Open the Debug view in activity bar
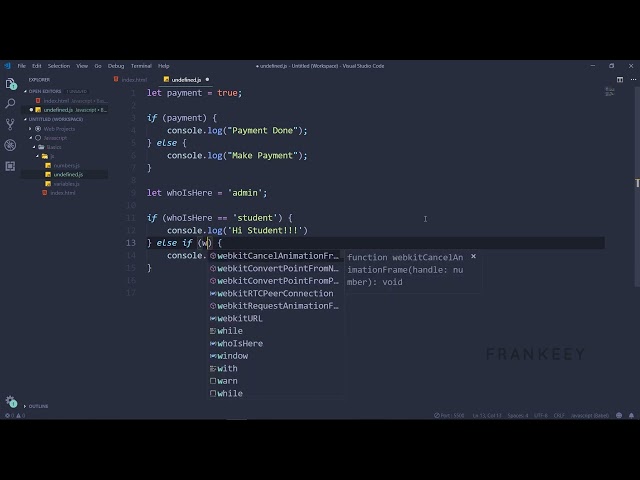Viewport: 640px width, 480px height. [10, 145]
